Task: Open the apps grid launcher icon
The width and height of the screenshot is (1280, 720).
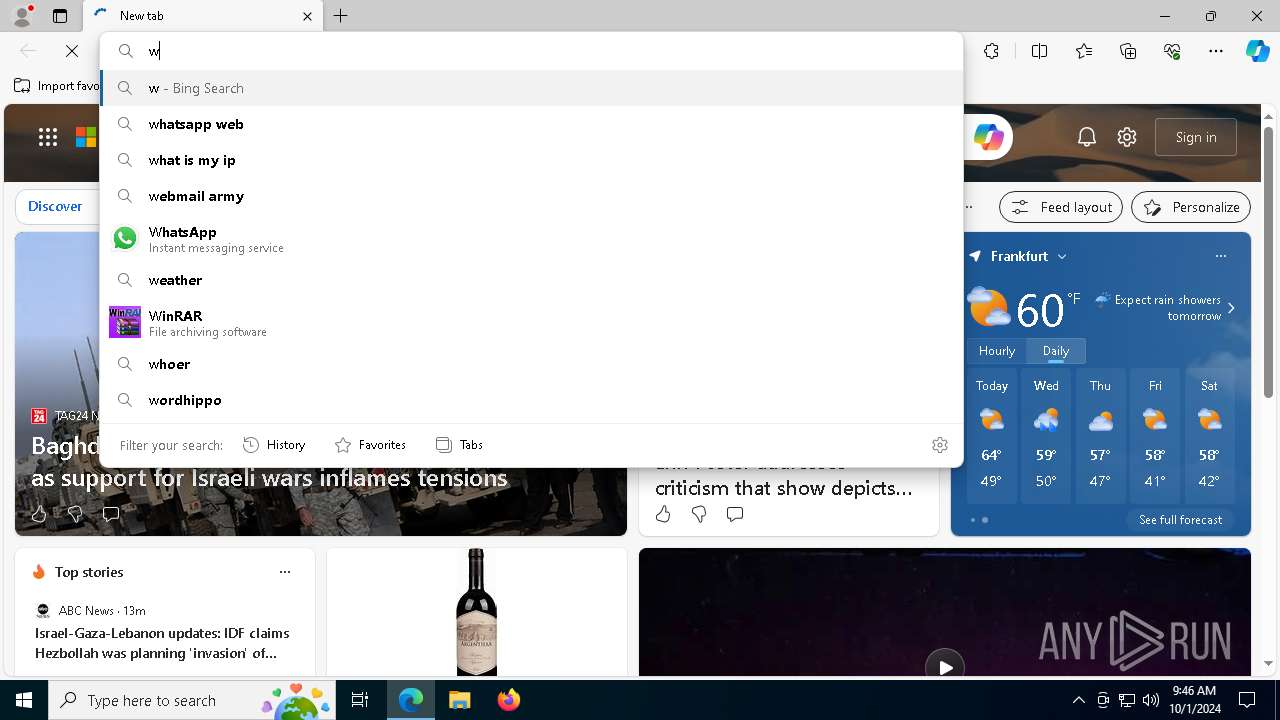Action: [x=48, y=137]
